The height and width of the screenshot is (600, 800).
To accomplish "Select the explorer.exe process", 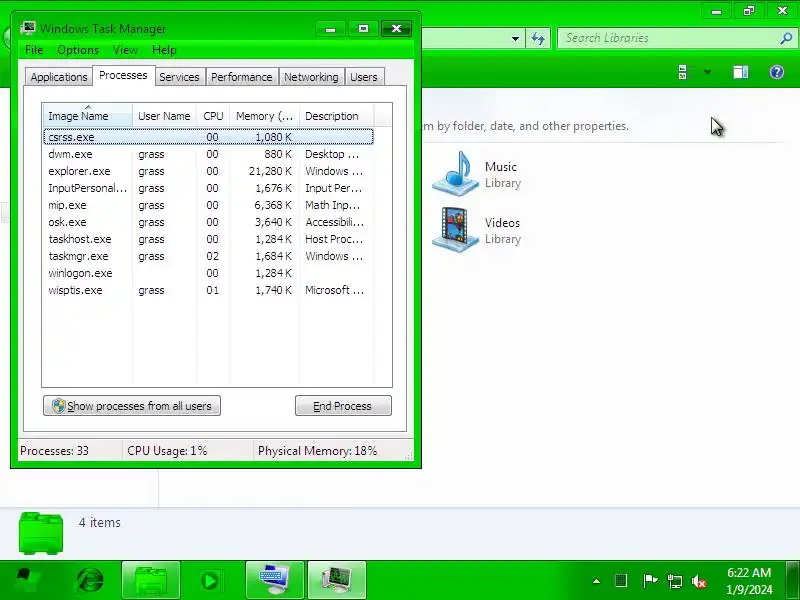I will pos(209,171).
